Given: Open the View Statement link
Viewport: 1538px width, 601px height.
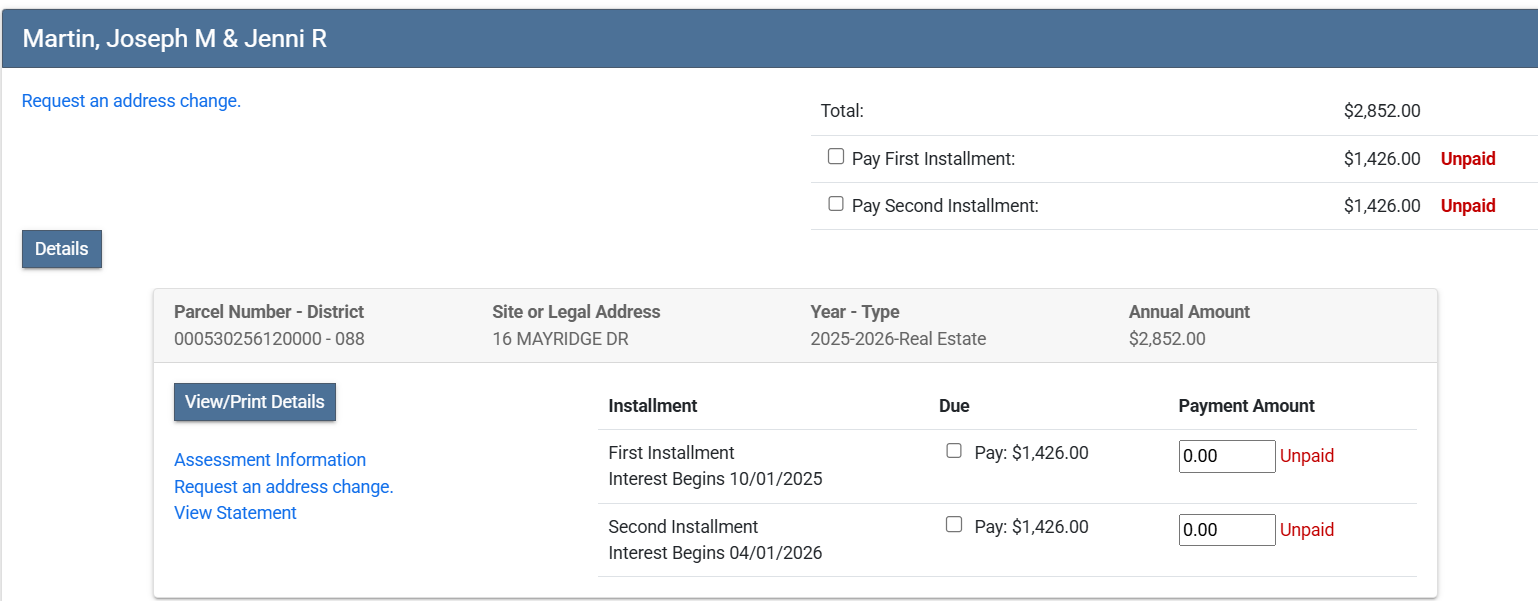Looking at the screenshot, I should (x=235, y=513).
